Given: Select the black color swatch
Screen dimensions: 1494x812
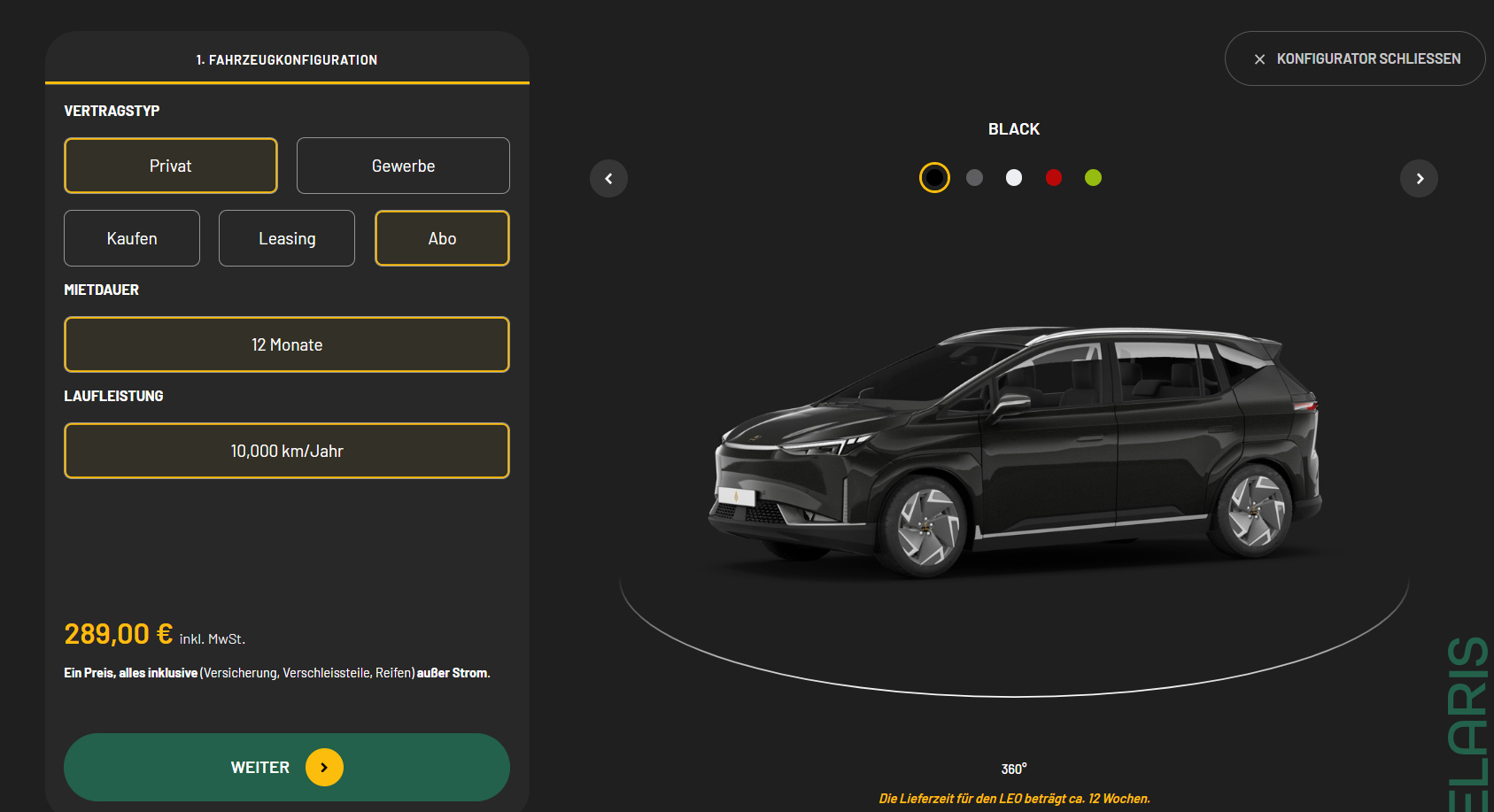Looking at the screenshot, I should (934, 178).
